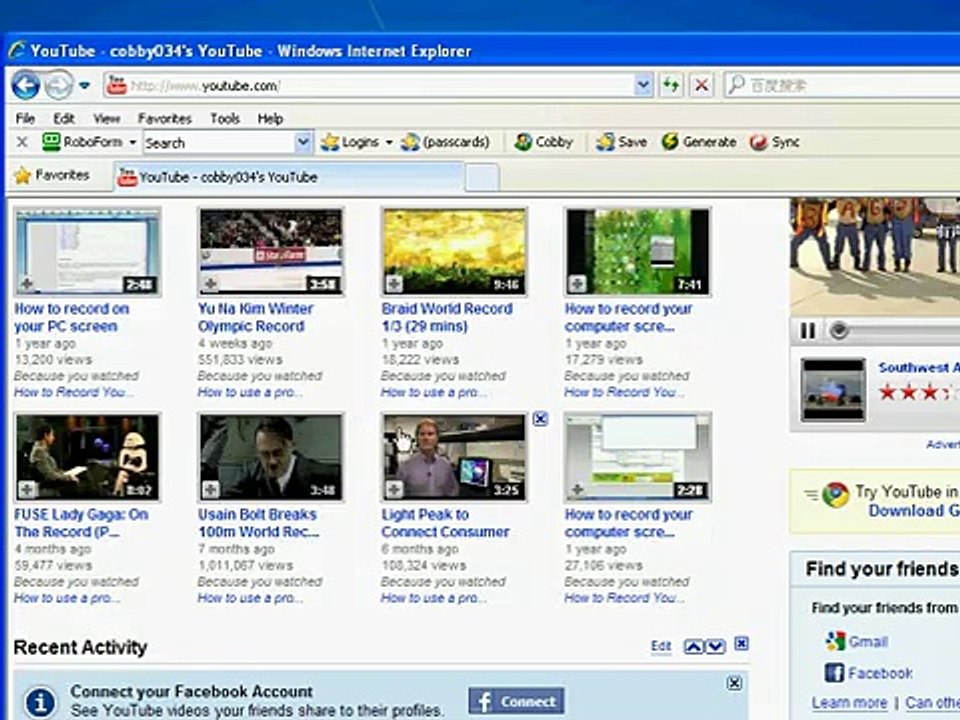Click the Stop loading red X icon
This screenshot has width=960, height=720.
point(702,85)
